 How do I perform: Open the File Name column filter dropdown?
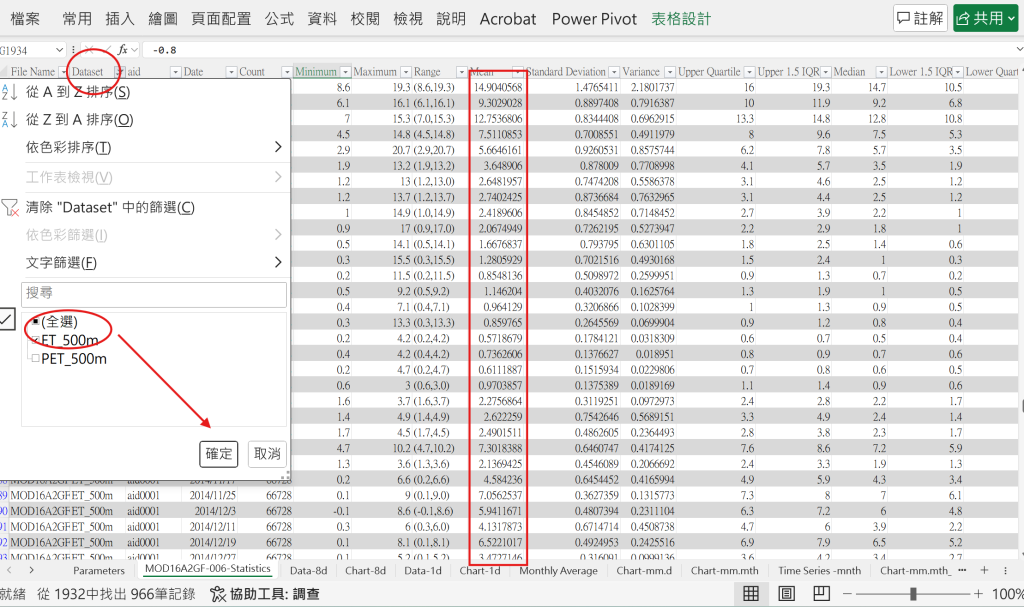pos(63,72)
